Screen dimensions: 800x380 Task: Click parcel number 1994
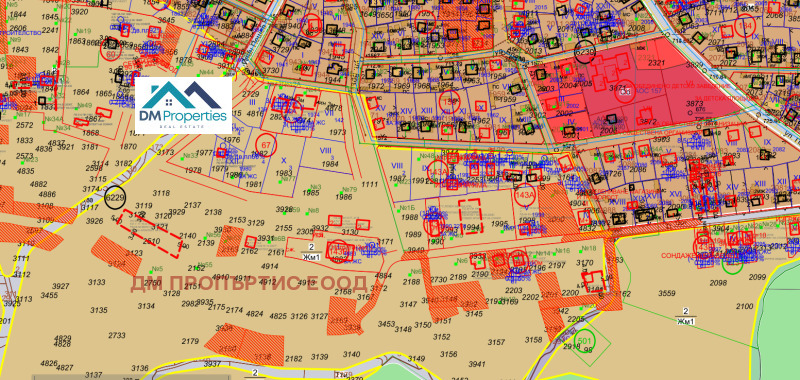(471, 227)
